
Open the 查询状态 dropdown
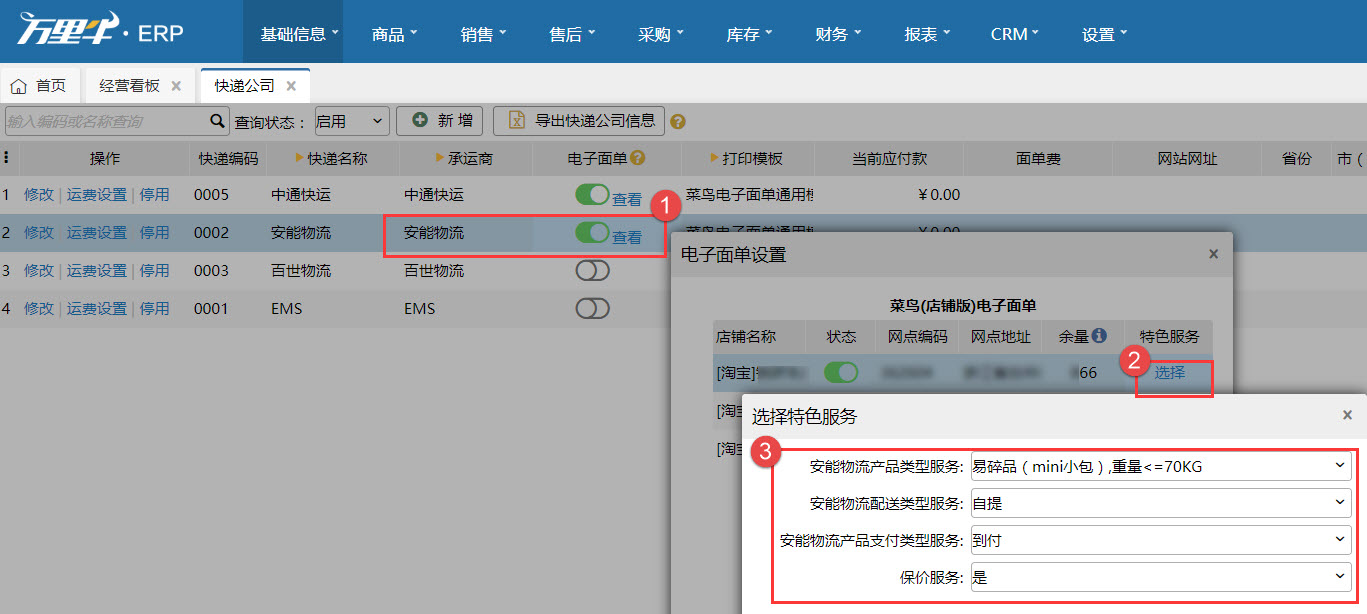coord(352,121)
